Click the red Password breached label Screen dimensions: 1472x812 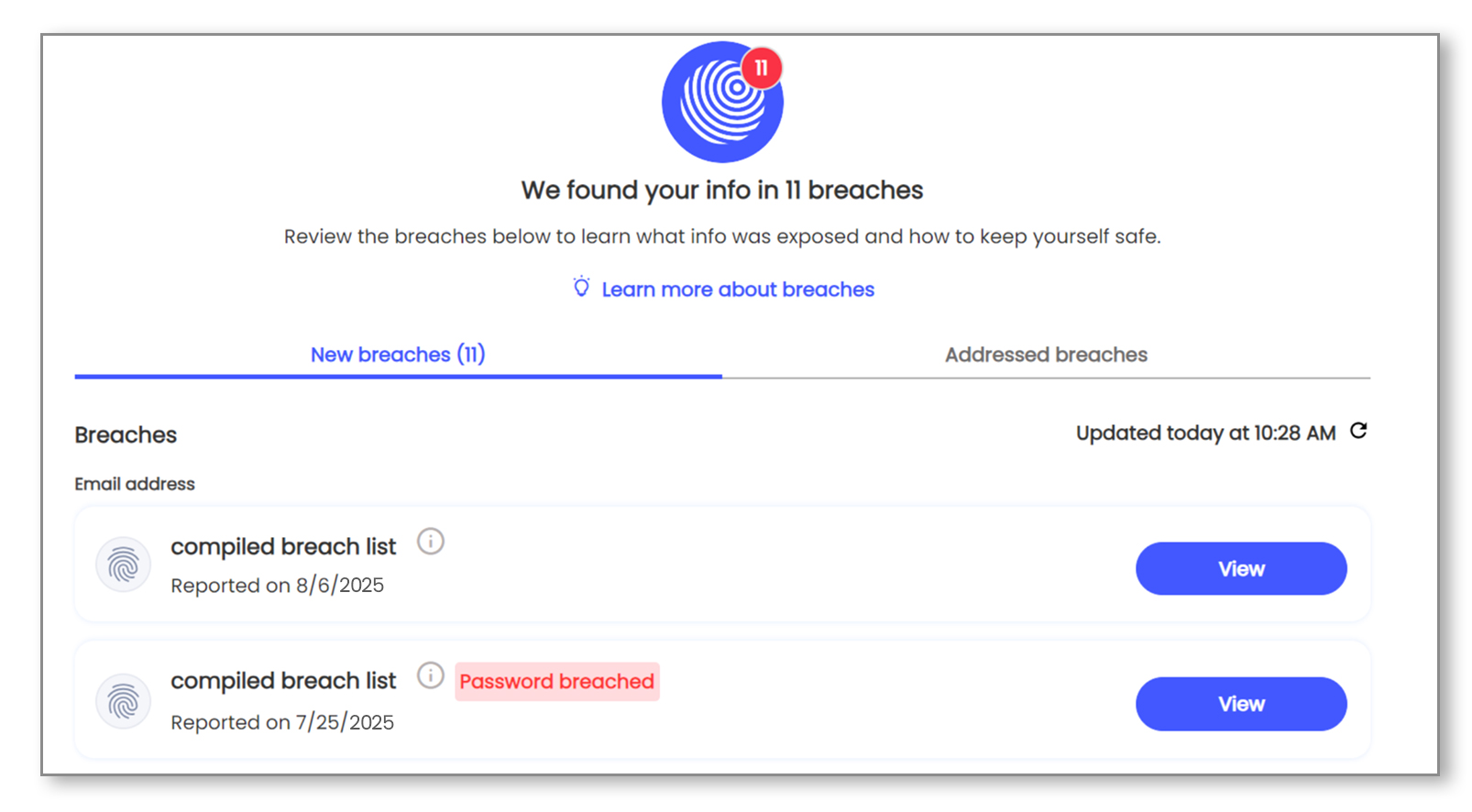tap(556, 682)
